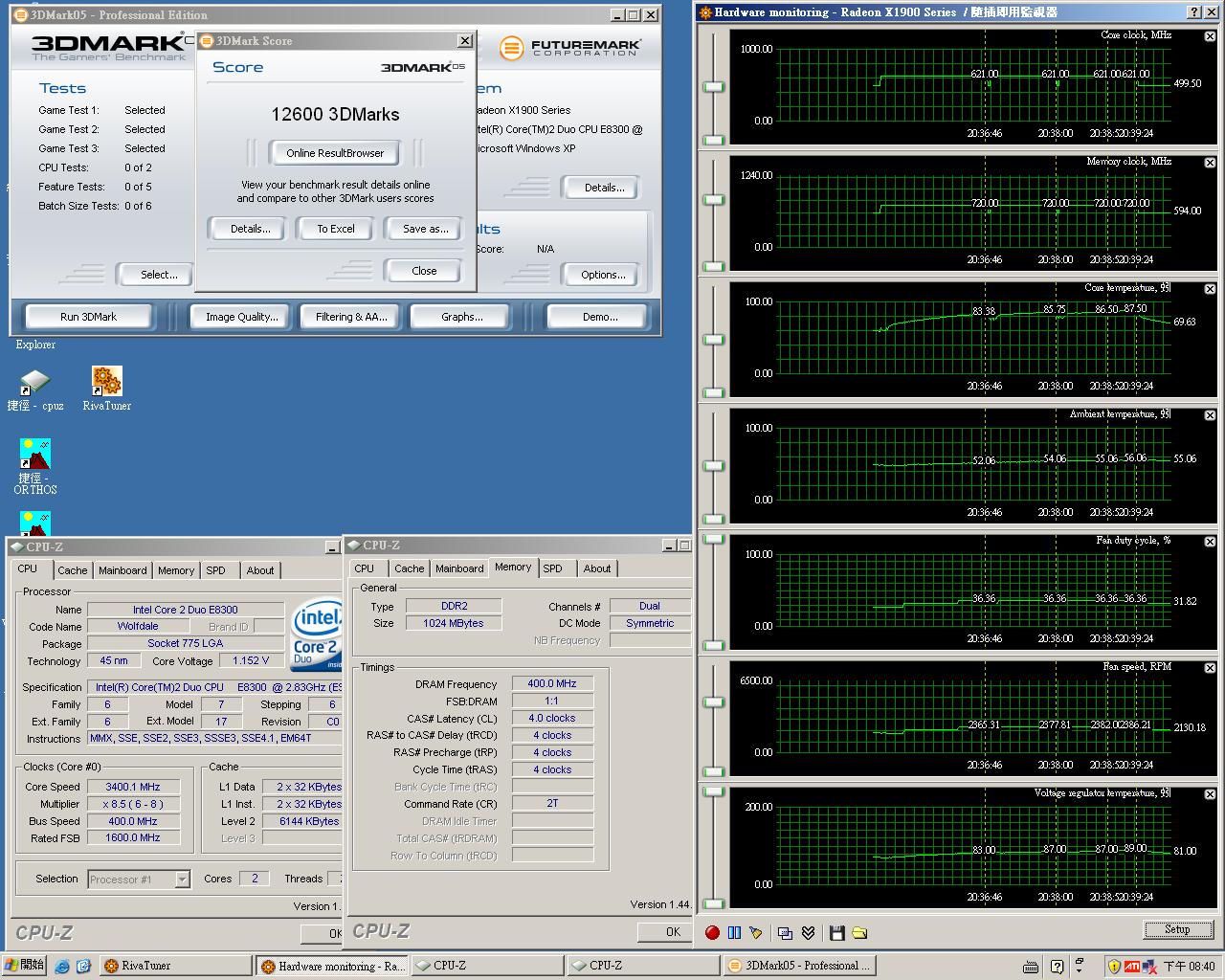The height and width of the screenshot is (980, 1225).
Task: Click the detach windows icon in monitoring toolbar
Action: (x=786, y=932)
